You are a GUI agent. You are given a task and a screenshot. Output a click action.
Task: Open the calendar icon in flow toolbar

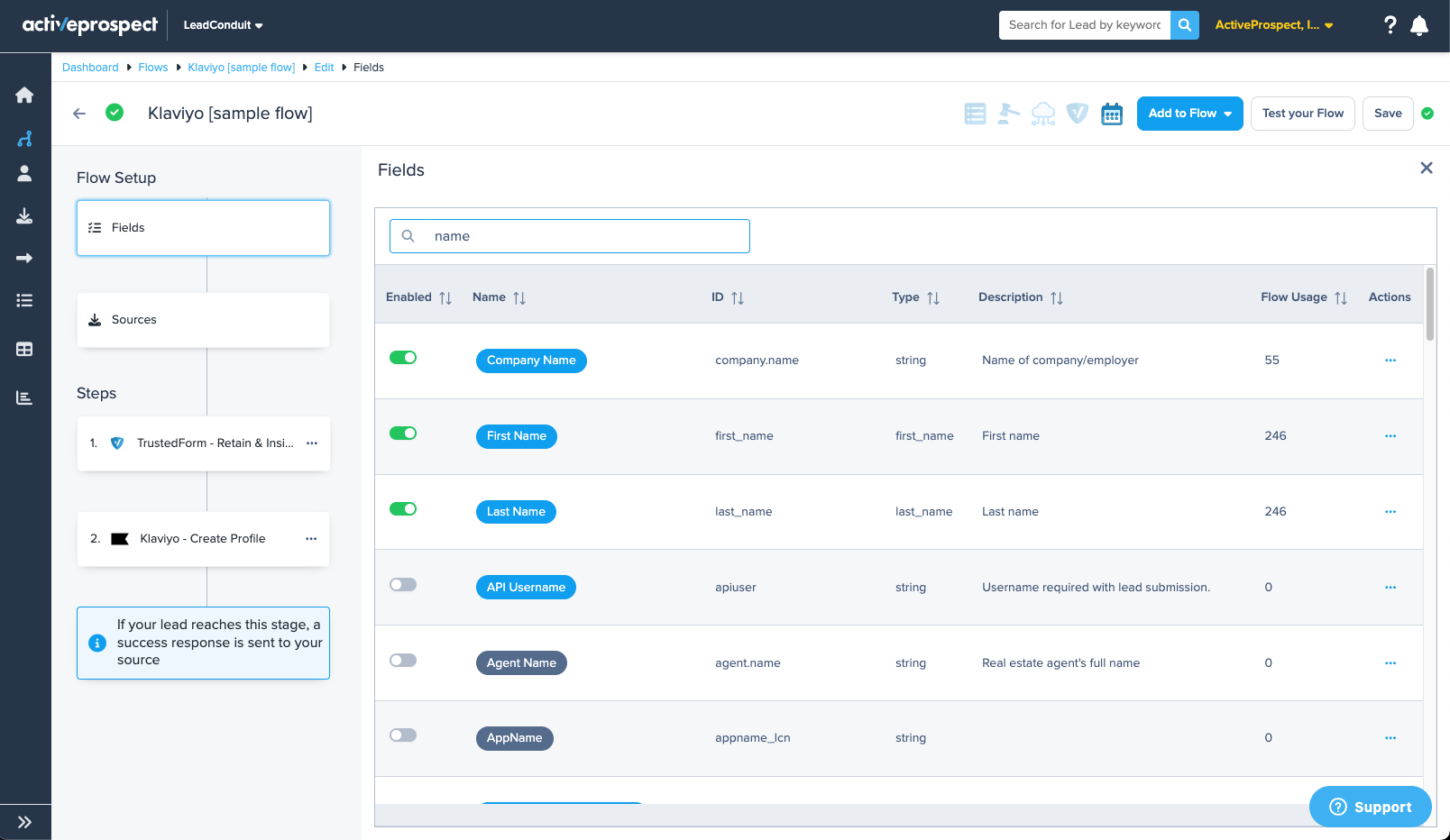point(1112,114)
